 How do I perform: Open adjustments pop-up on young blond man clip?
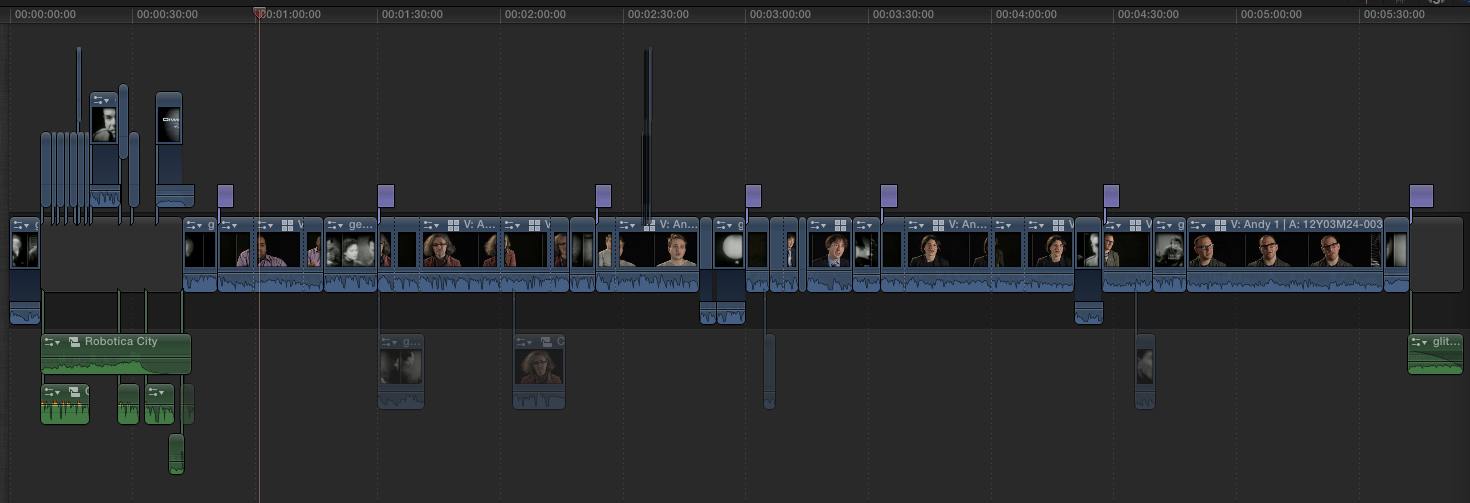(x=628, y=225)
